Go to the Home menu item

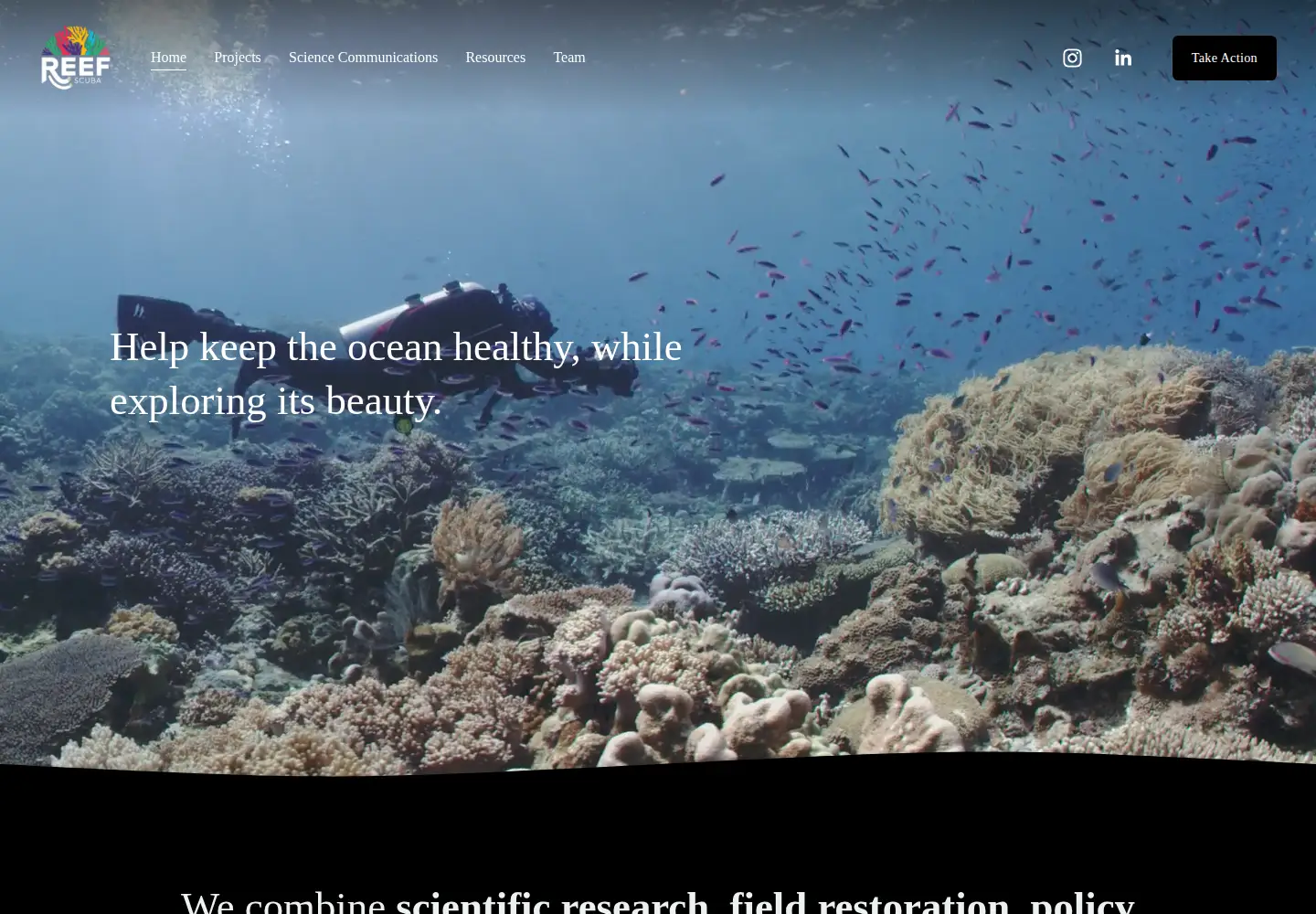click(168, 58)
